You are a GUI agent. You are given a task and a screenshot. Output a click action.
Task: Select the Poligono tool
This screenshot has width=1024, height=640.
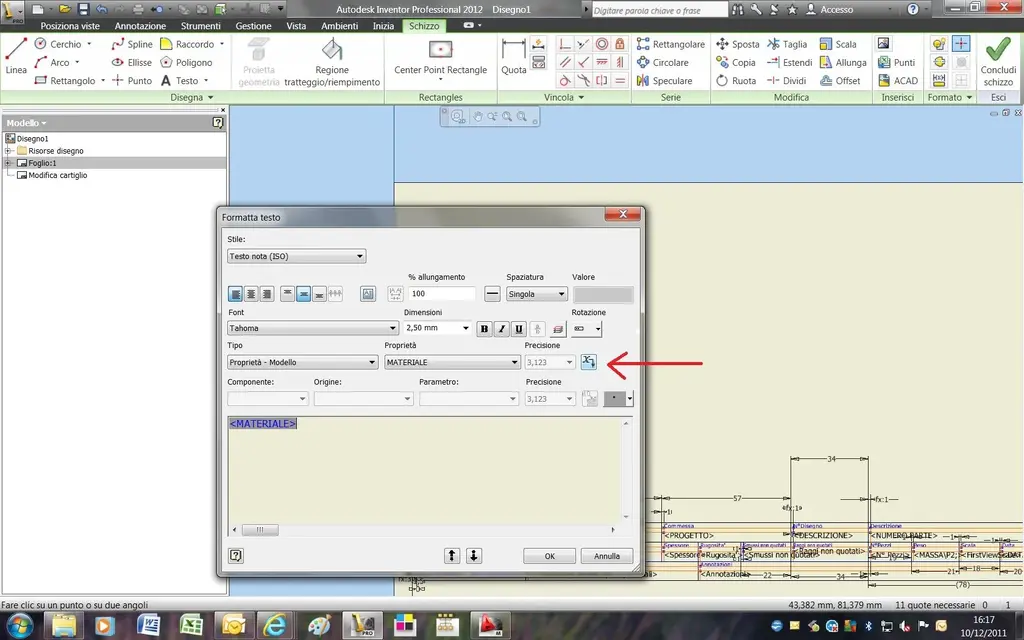tap(186, 62)
